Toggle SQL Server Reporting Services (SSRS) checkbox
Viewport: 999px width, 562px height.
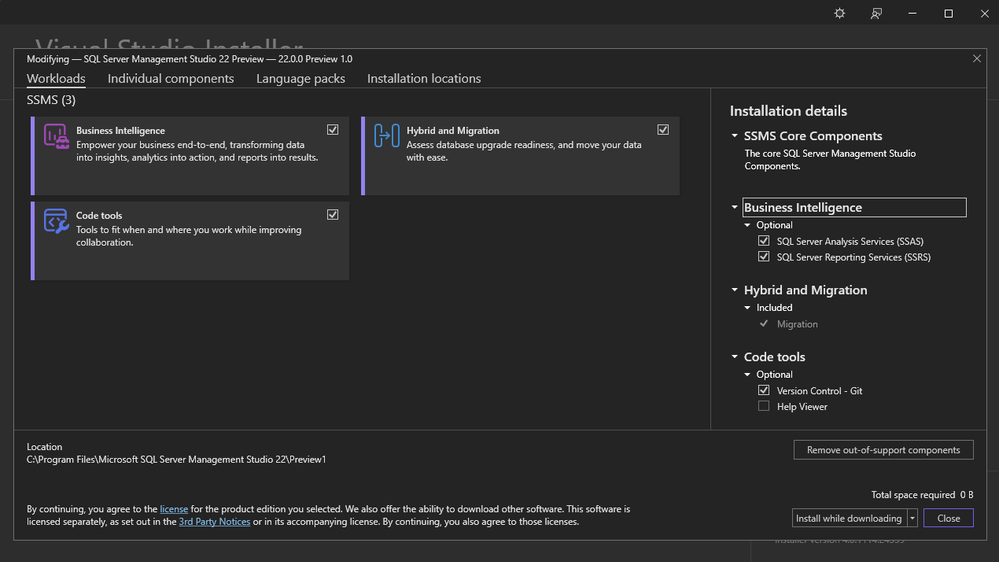coord(764,257)
